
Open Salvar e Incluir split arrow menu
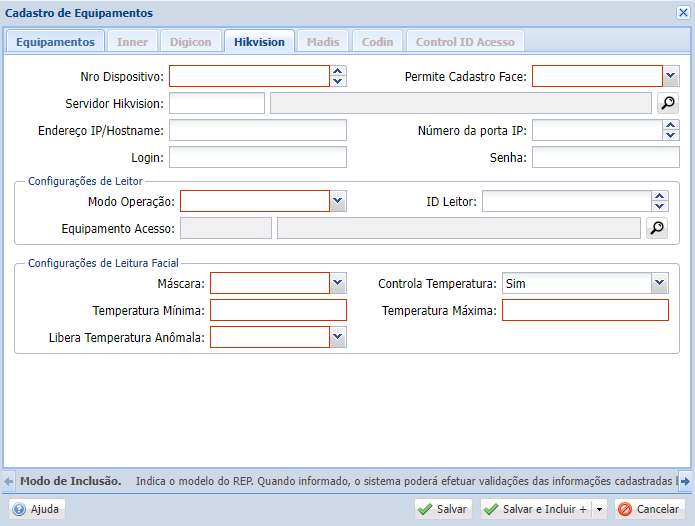(599, 509)
